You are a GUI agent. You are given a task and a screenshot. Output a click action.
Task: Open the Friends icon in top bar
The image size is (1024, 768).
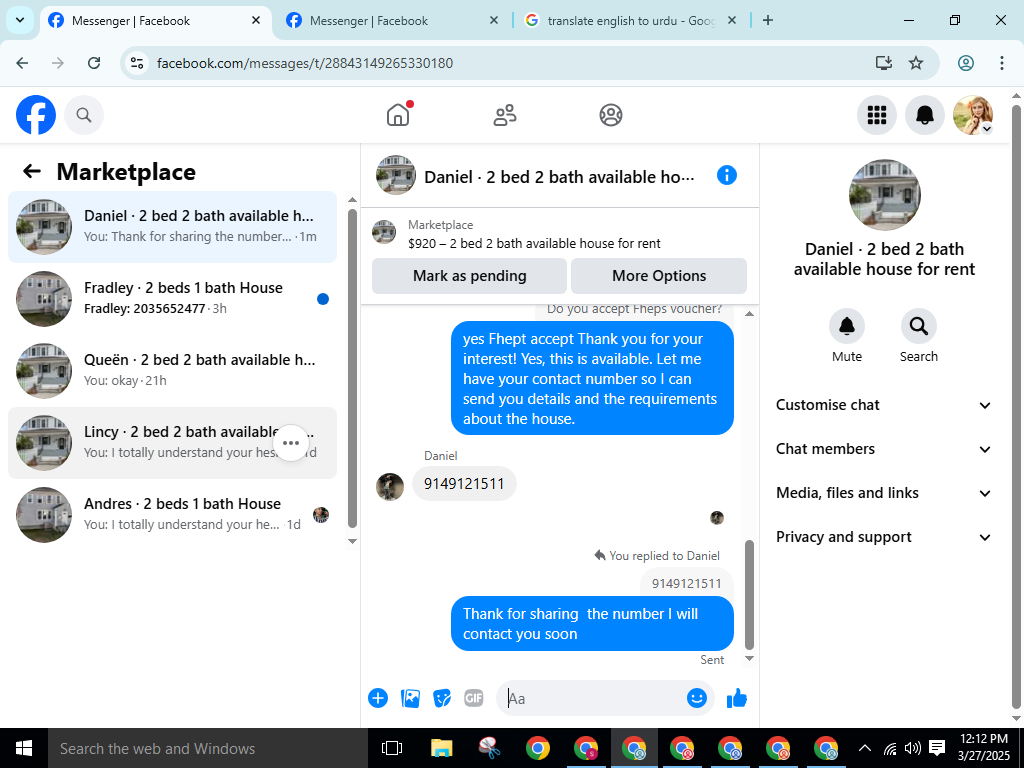504,115
